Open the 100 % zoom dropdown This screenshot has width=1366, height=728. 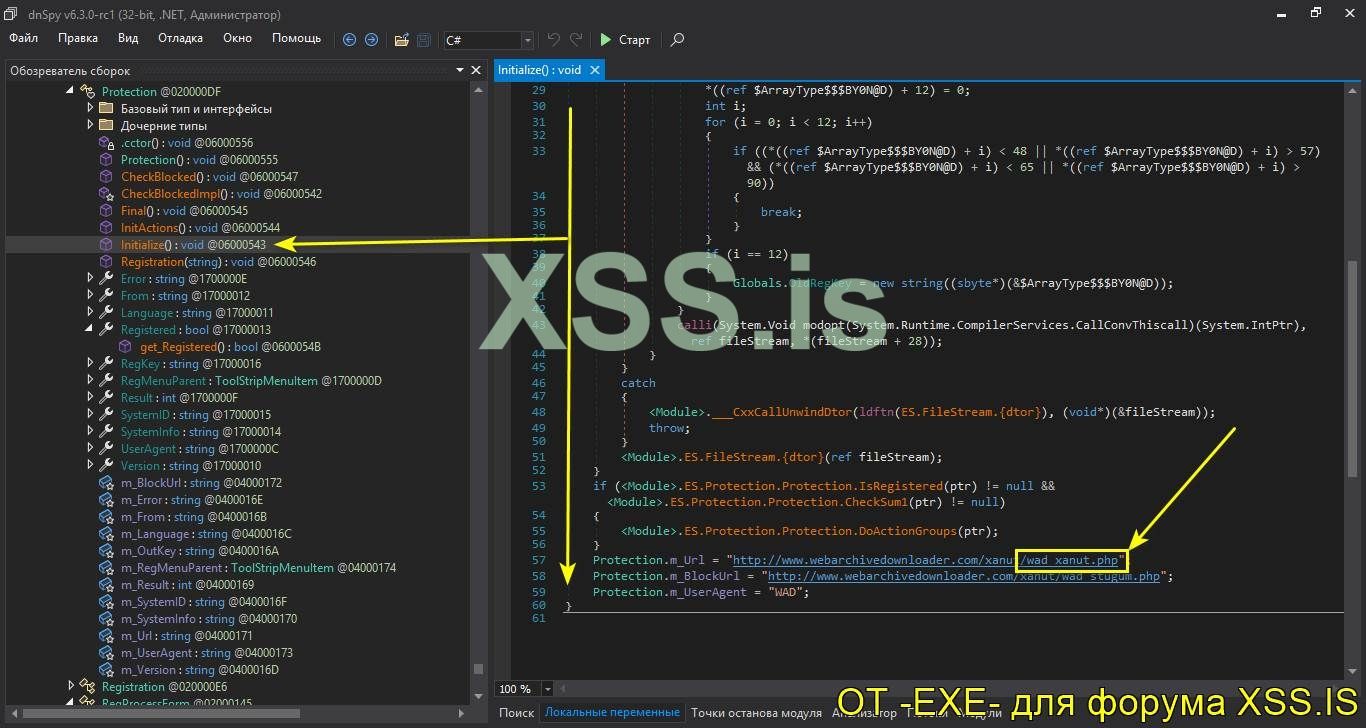pos(547,689)
